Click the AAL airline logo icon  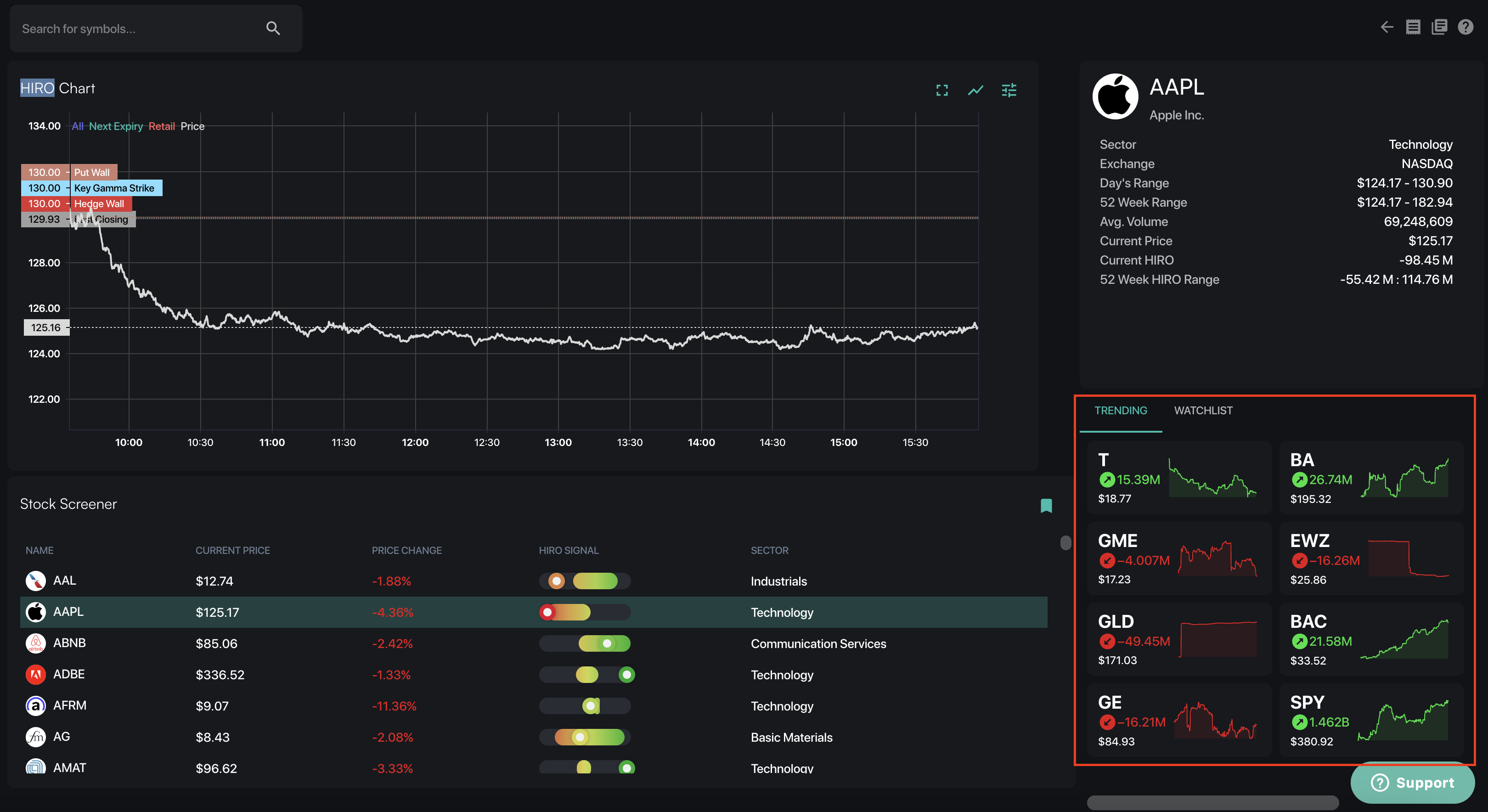point(36,581)
